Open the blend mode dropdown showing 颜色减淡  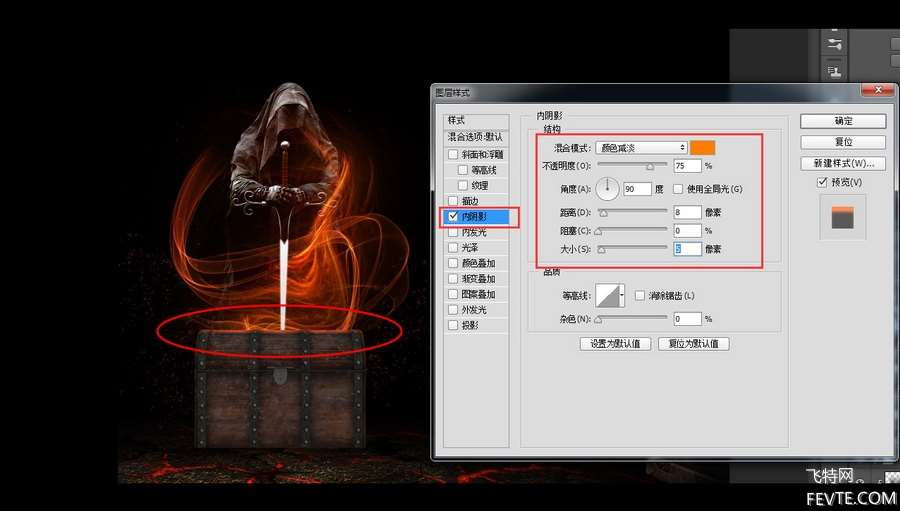[x=641, y=148]
